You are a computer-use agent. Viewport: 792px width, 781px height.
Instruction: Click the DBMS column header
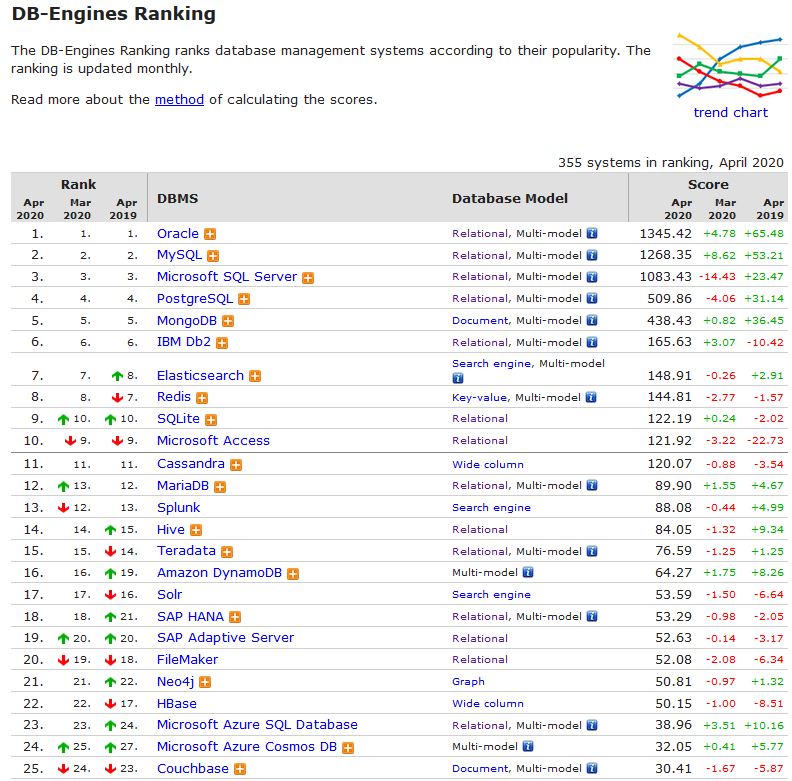coord(177,199)
